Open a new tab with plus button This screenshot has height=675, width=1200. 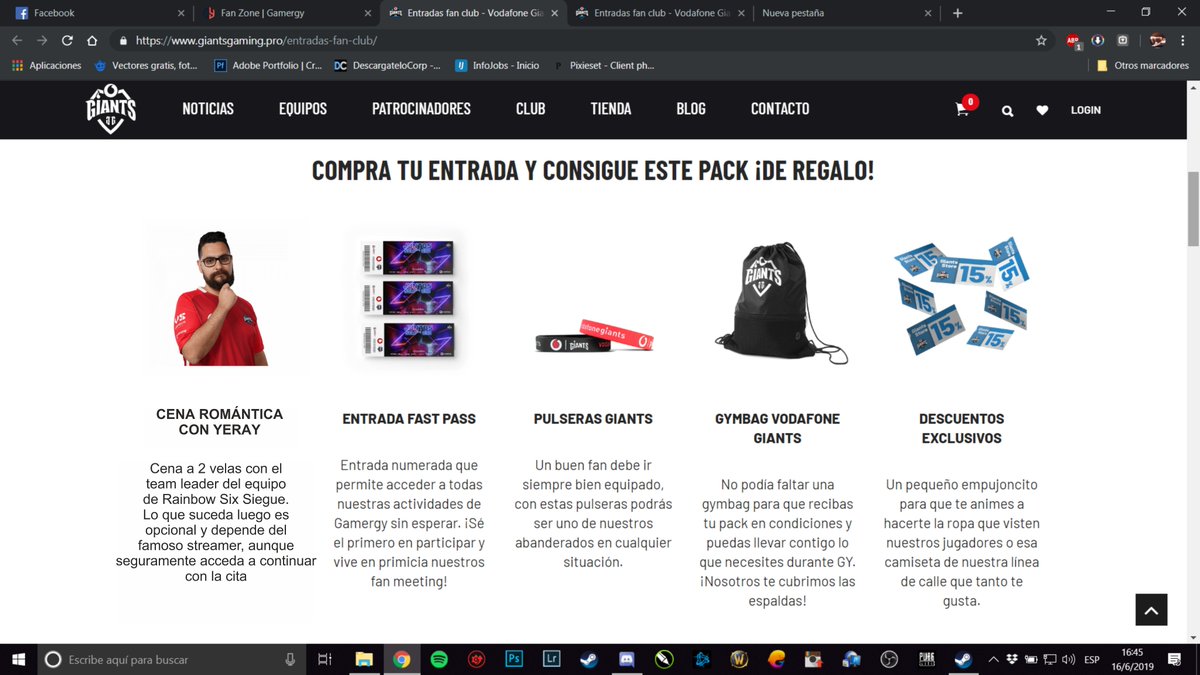point(957,13)
